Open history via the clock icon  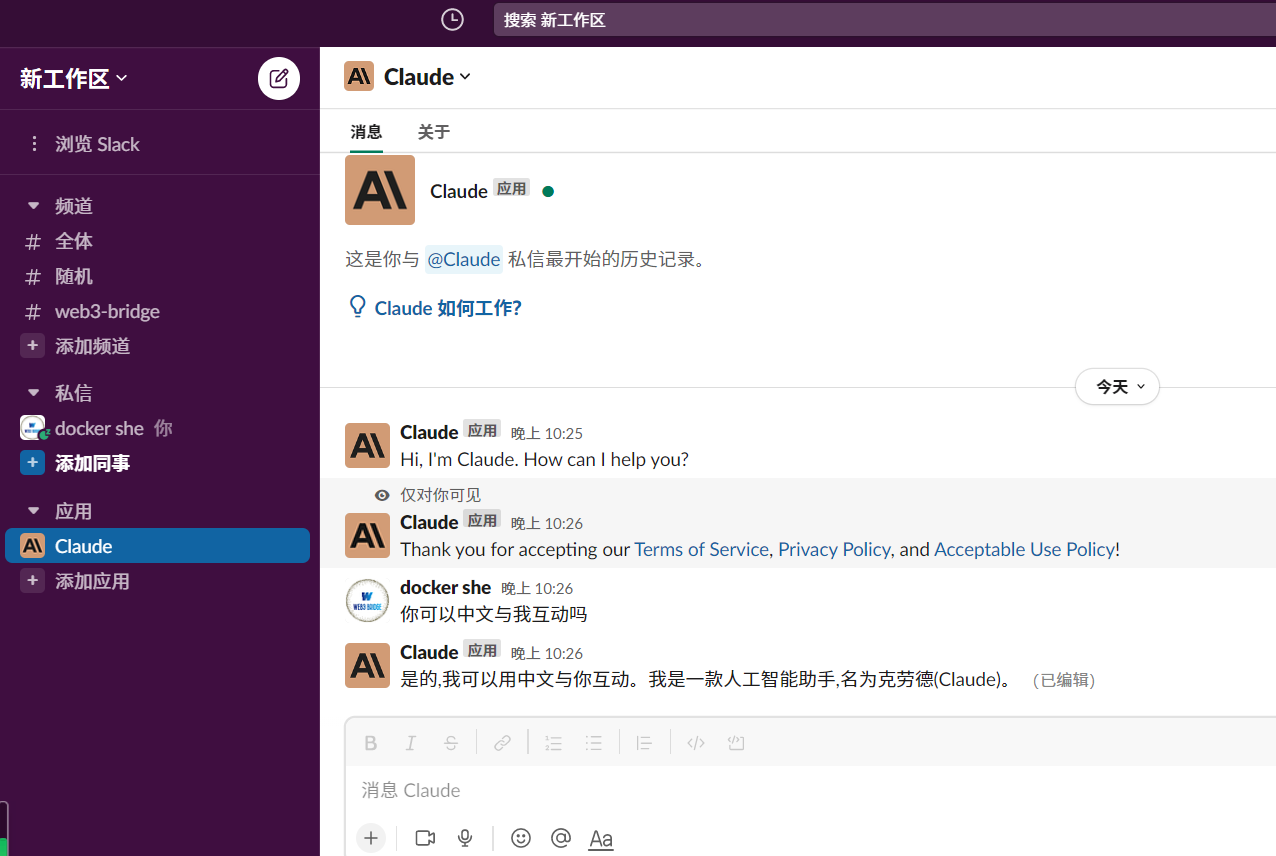(452, 19)
